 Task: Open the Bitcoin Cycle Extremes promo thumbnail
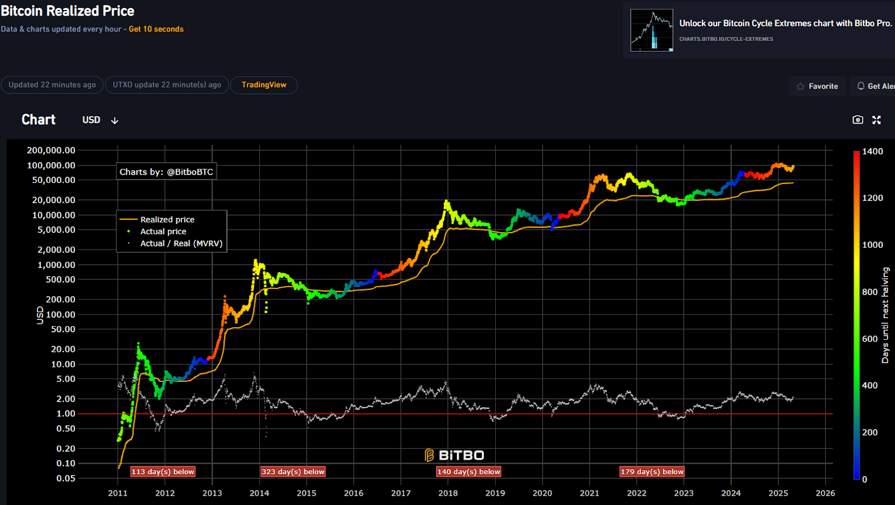651,30
